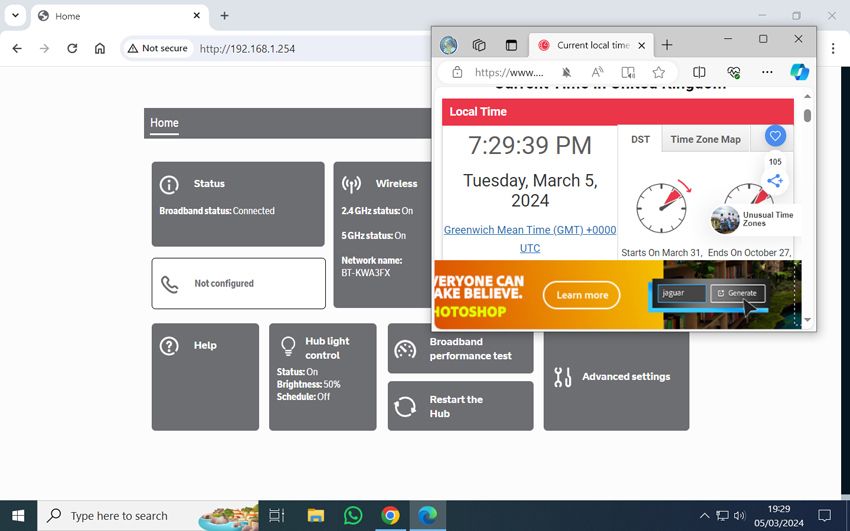
Task: Click Restart the Hub tile
Action: pos(460,406)
